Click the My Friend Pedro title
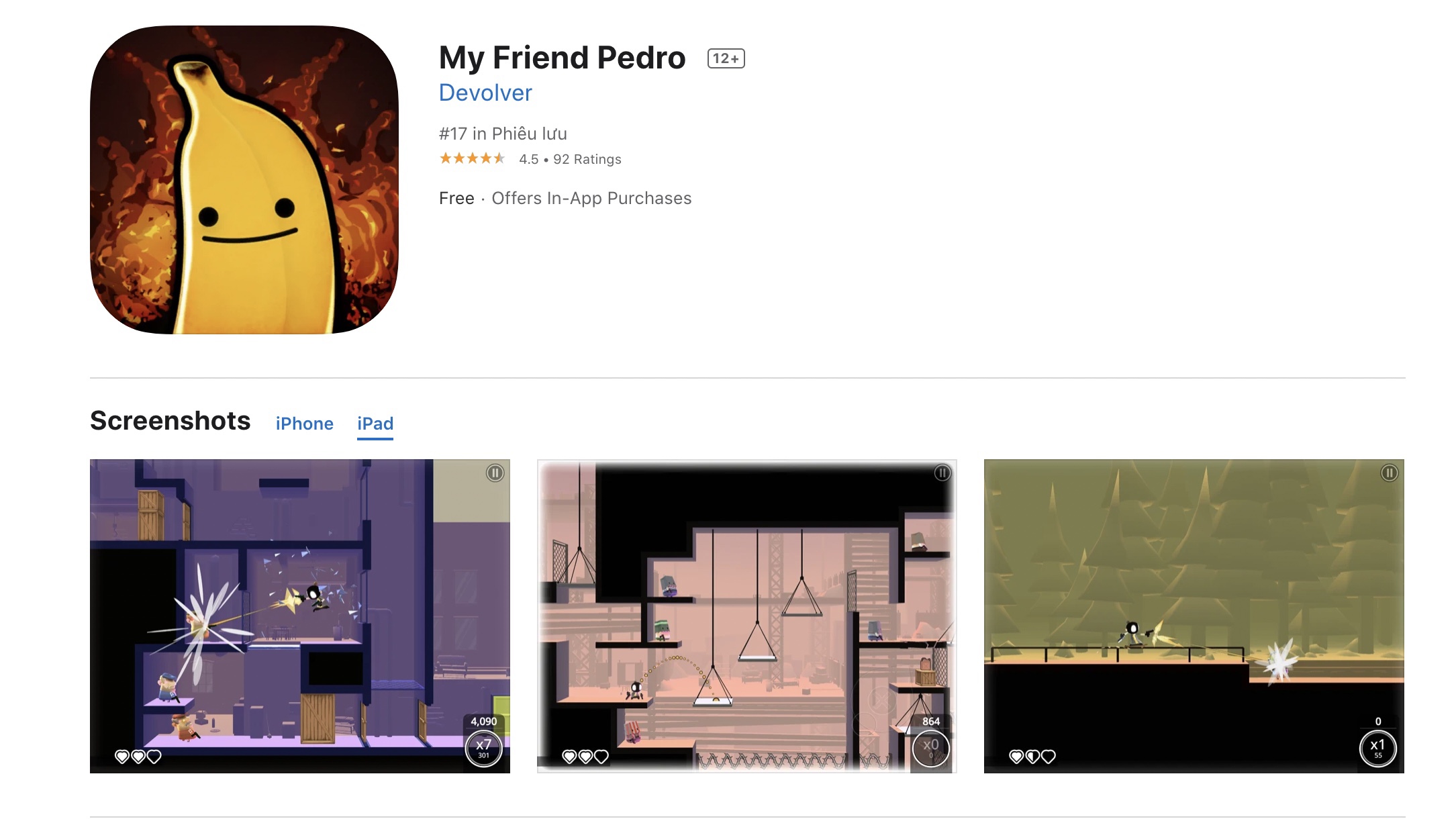Screen dimensions: 1456x819 (x=563, y=58)
